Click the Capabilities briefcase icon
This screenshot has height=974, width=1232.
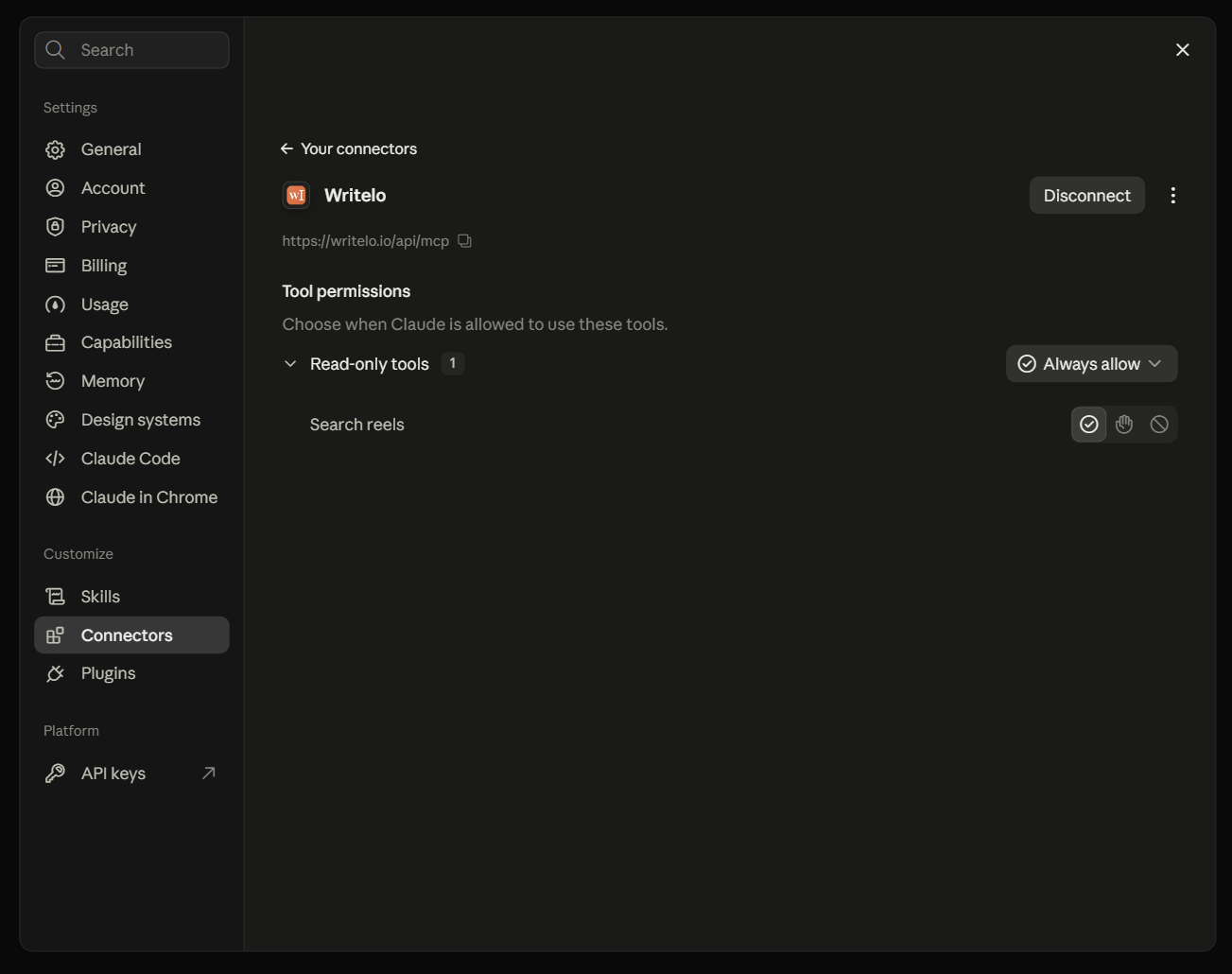point(56,342)
